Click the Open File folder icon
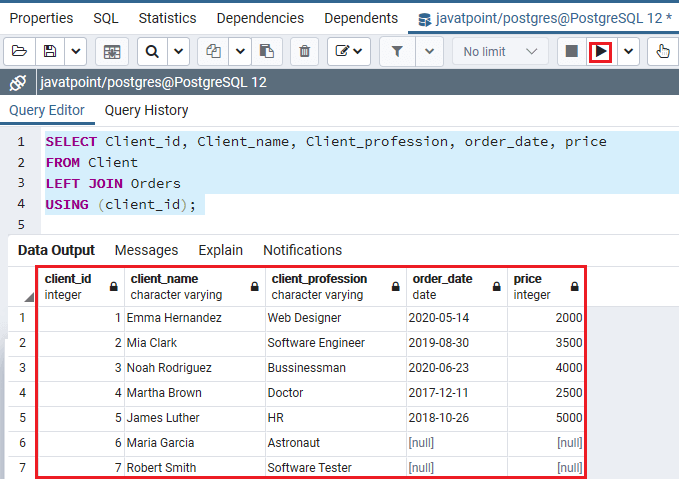 pyautogui.click(x=19, y=52)
